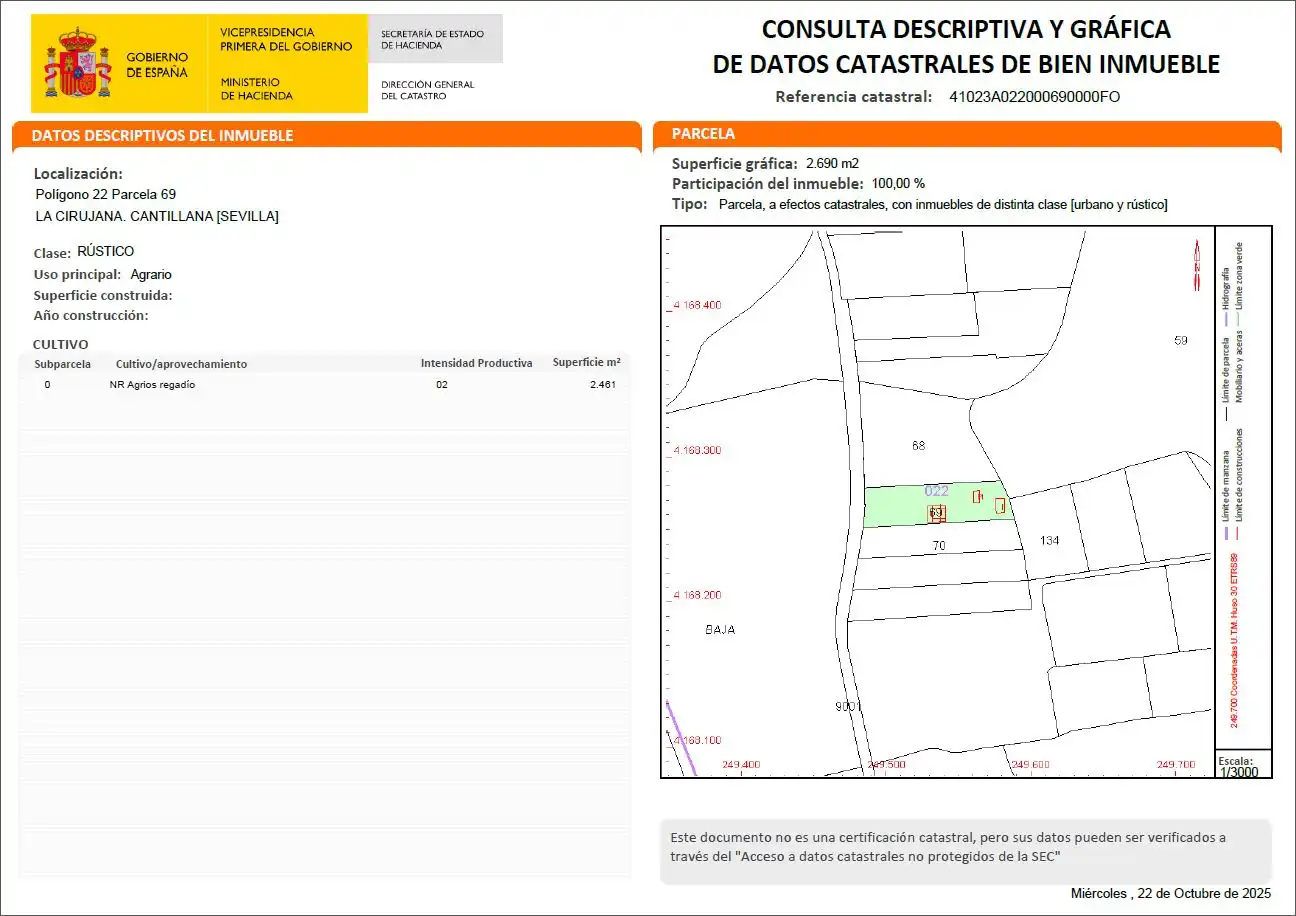Click X coordinate label '249.400'
Image resolution: width=1296 pixels, height=916 pixels.
(x=741, y=765)
